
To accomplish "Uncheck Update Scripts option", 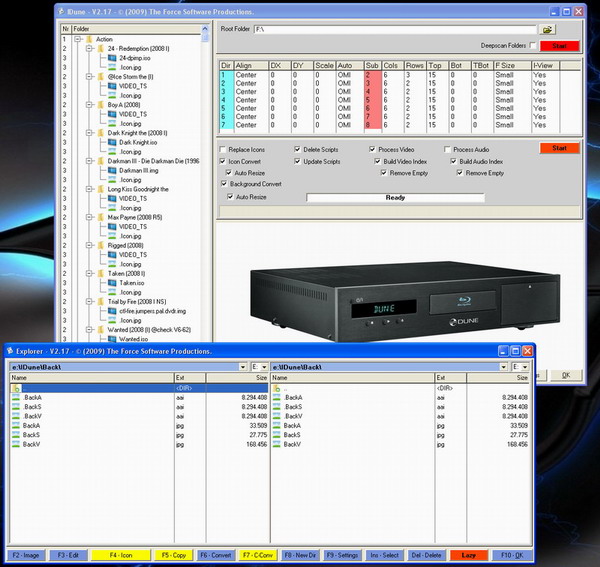I will tap(297, 161).
